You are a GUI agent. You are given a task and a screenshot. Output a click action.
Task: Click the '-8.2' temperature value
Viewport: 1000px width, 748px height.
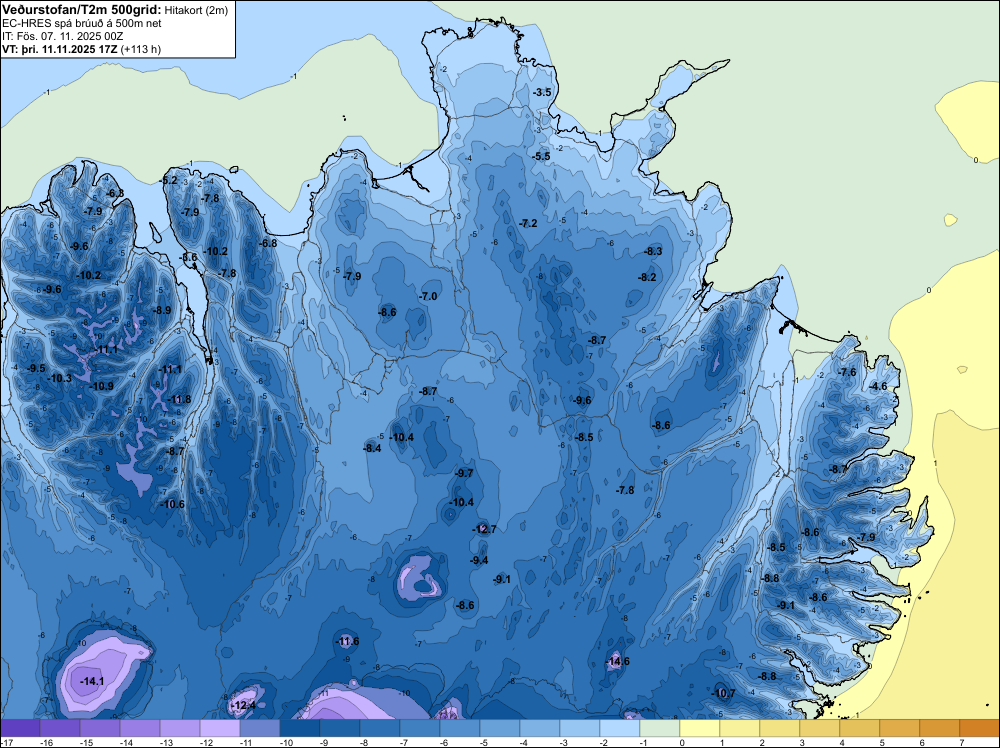point(647,277)
